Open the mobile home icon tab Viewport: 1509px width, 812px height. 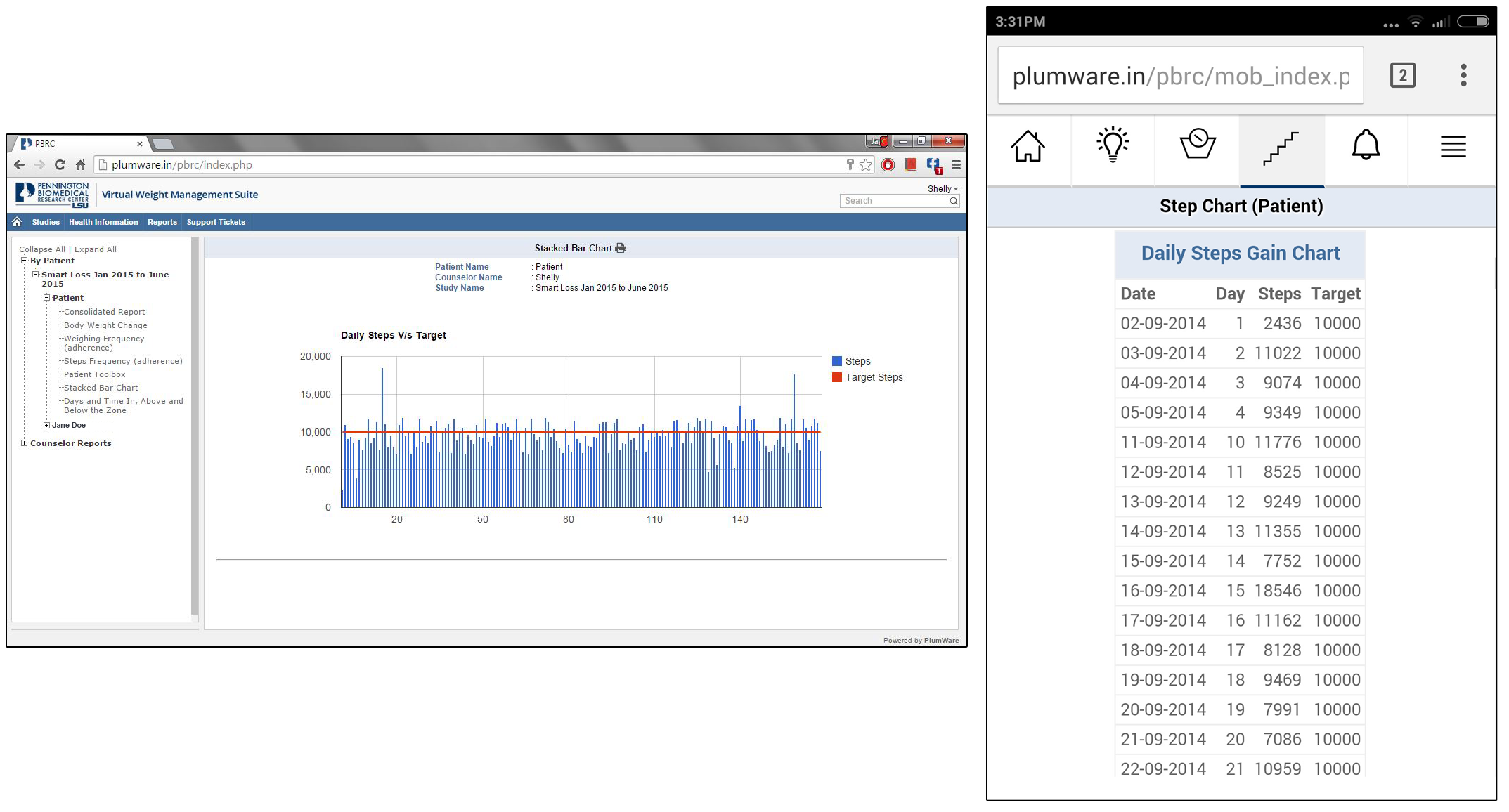tap(1028, 147)
